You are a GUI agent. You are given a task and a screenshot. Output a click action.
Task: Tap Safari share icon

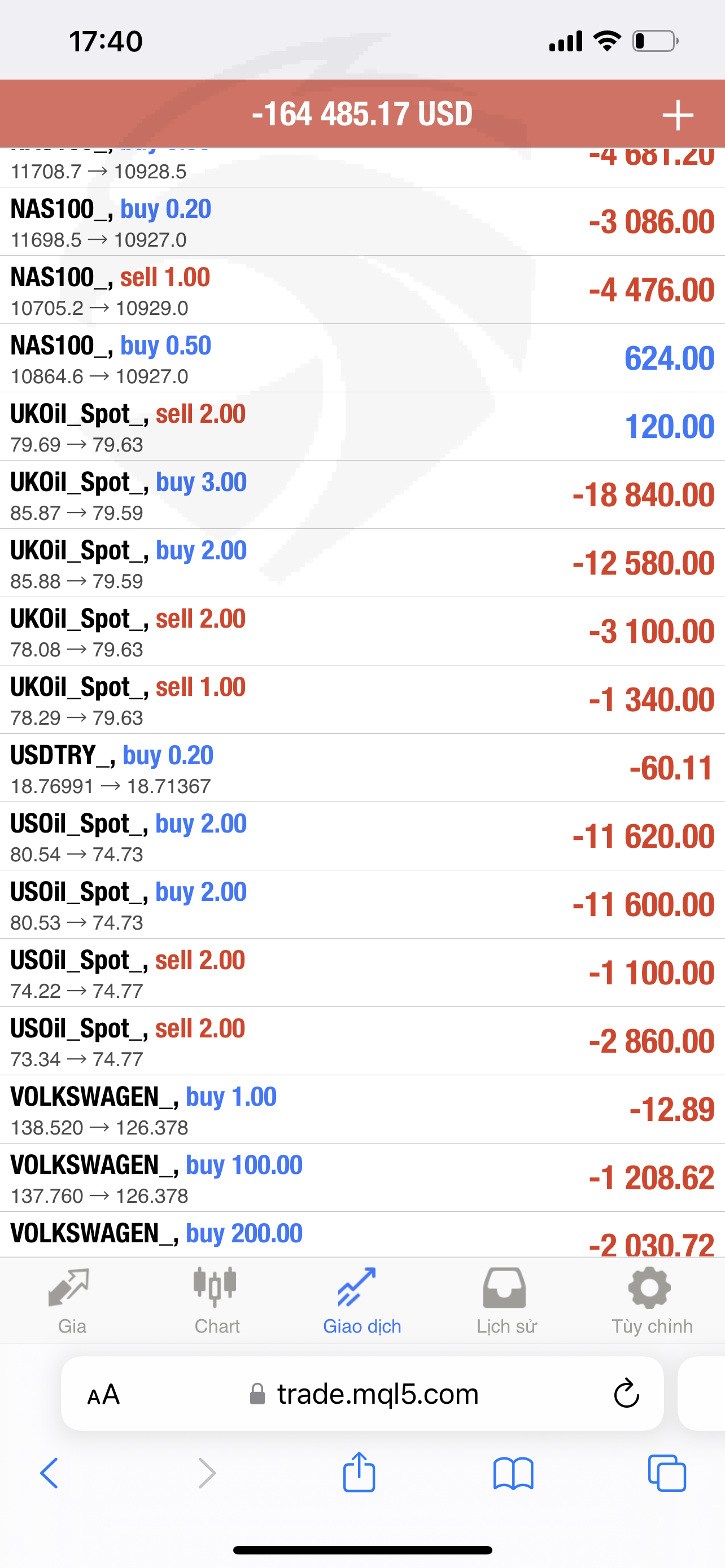[359, 1473]
